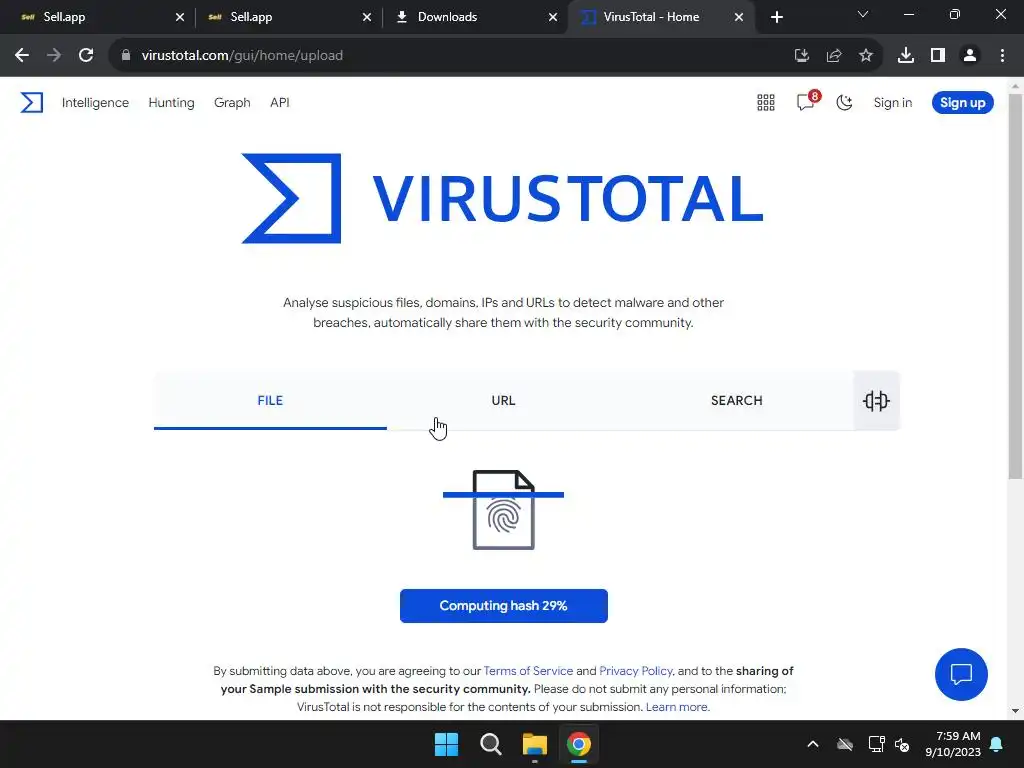Click Computing hash 29% progress button
The image size is (1024, 768).
504,606
